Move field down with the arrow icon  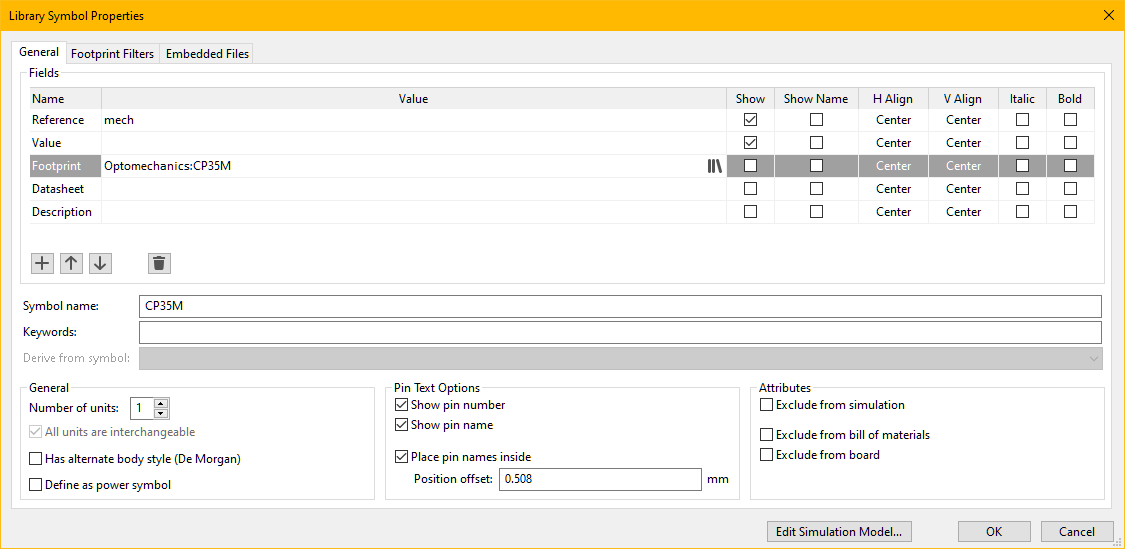pos(100,263)
